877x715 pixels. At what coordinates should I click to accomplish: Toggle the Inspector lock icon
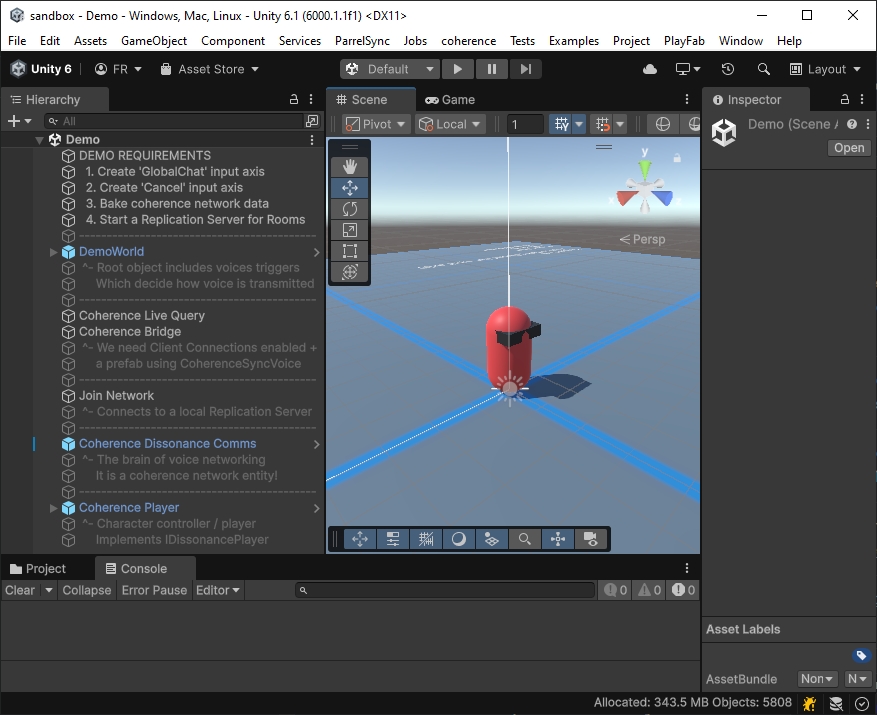coord(845,100)
